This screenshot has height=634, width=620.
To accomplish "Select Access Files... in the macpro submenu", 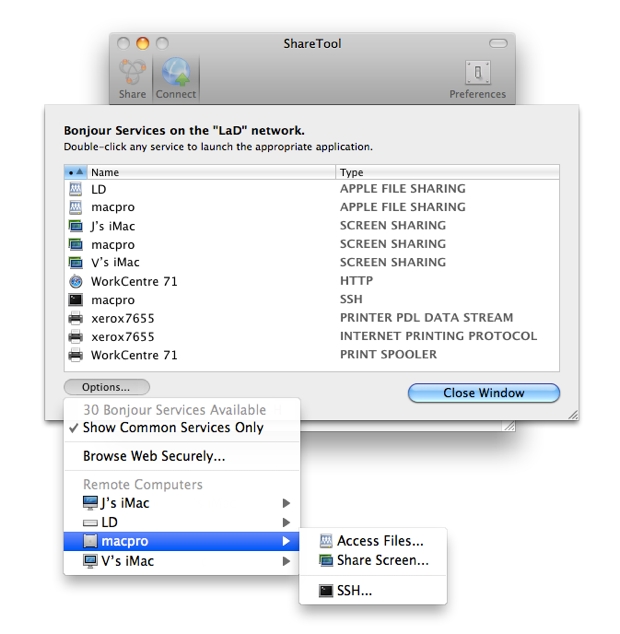I will point(373,541).
